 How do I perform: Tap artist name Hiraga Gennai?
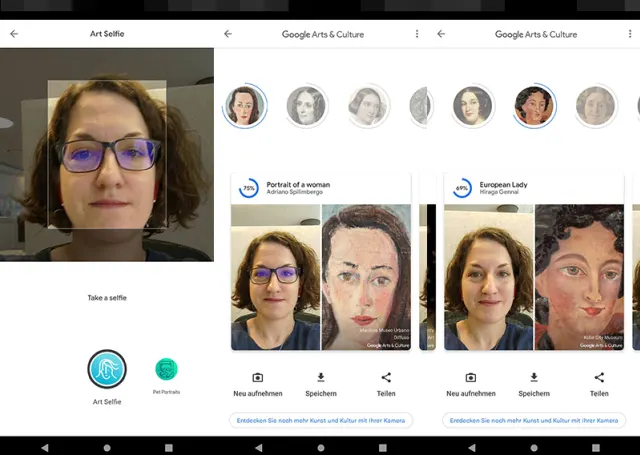tap(499, 192)
